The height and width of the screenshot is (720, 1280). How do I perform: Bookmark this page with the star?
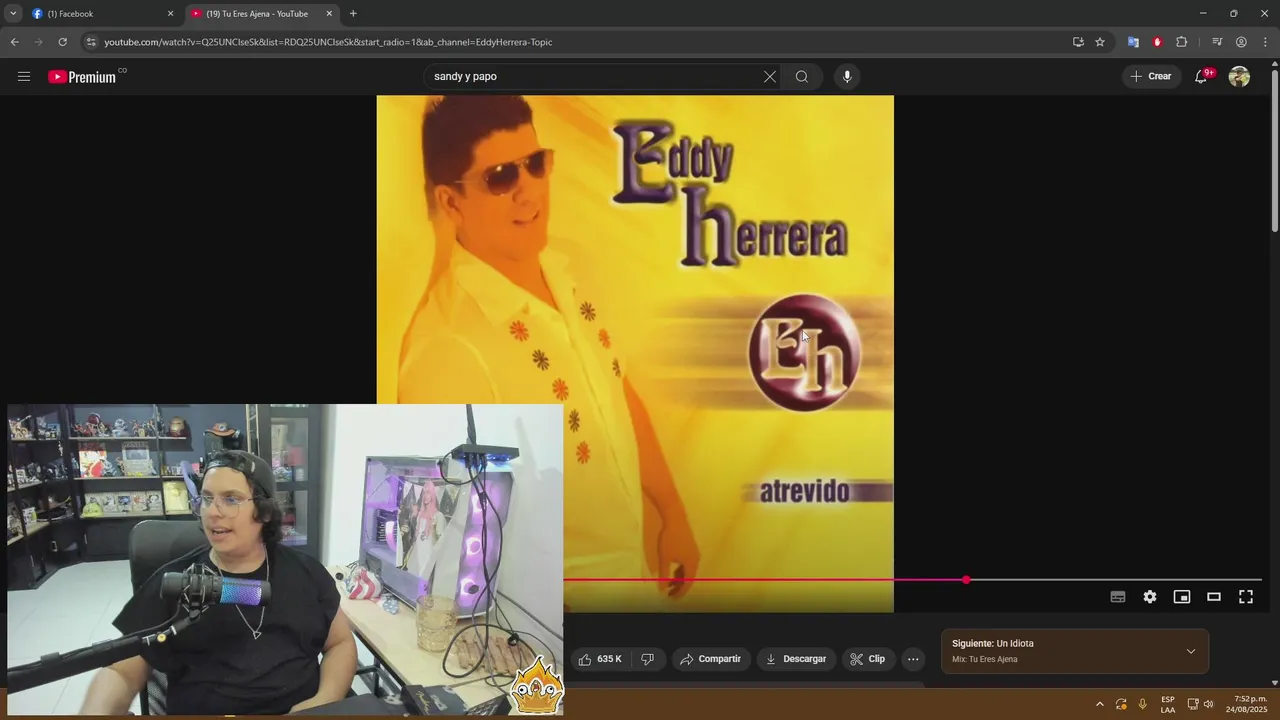[1100, 42]
